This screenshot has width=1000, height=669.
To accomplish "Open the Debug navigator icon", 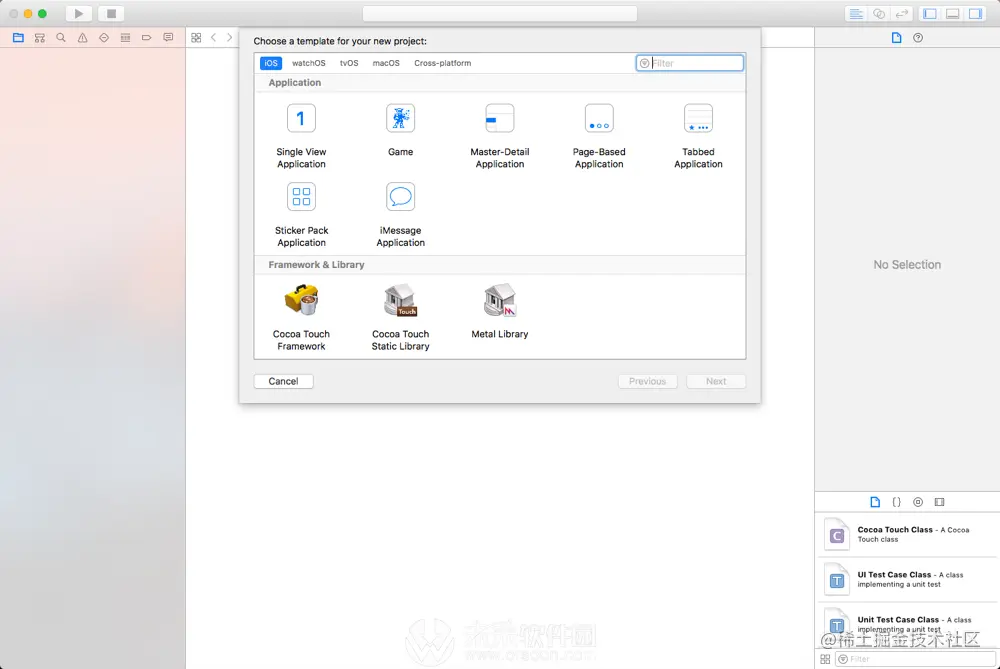I will point(125,38).
